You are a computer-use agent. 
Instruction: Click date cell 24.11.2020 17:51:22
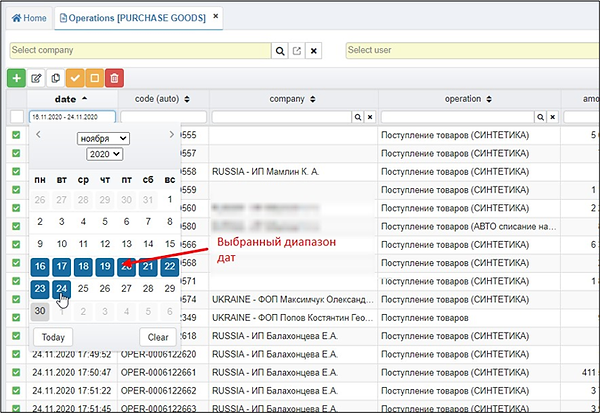72,390
